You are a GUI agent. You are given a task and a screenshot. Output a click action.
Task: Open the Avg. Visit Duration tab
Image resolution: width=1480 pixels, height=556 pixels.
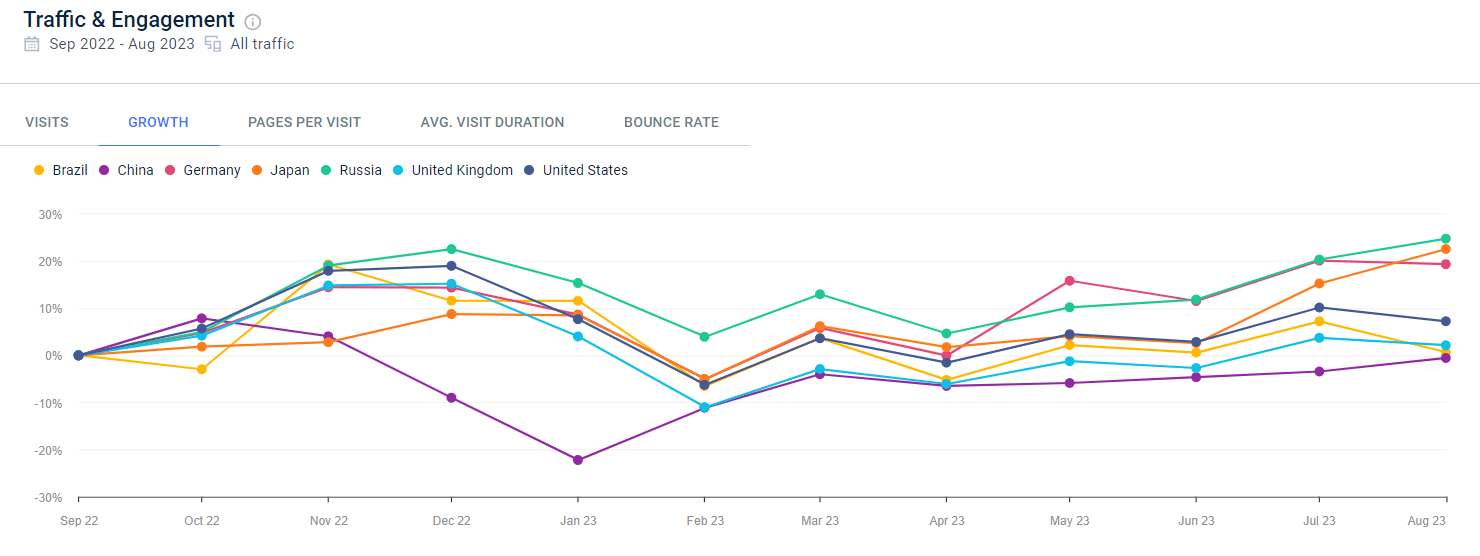coord(492,122)
